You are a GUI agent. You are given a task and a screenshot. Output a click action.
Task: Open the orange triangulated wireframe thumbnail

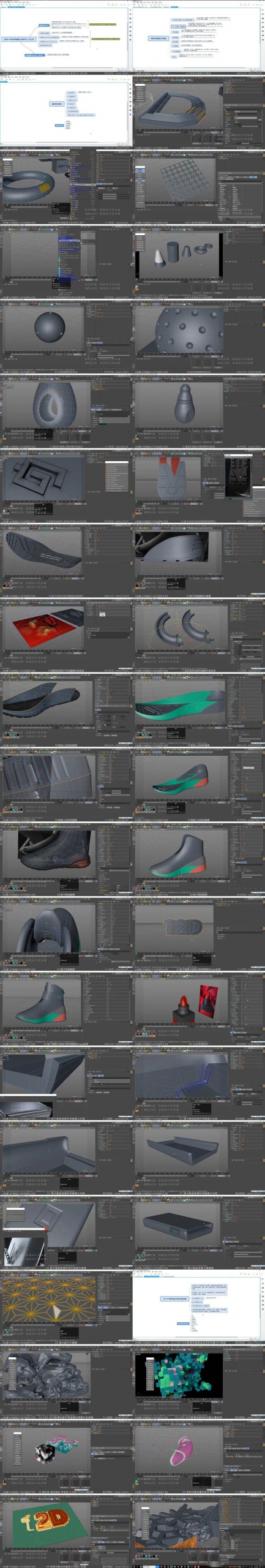[65, 1308]
